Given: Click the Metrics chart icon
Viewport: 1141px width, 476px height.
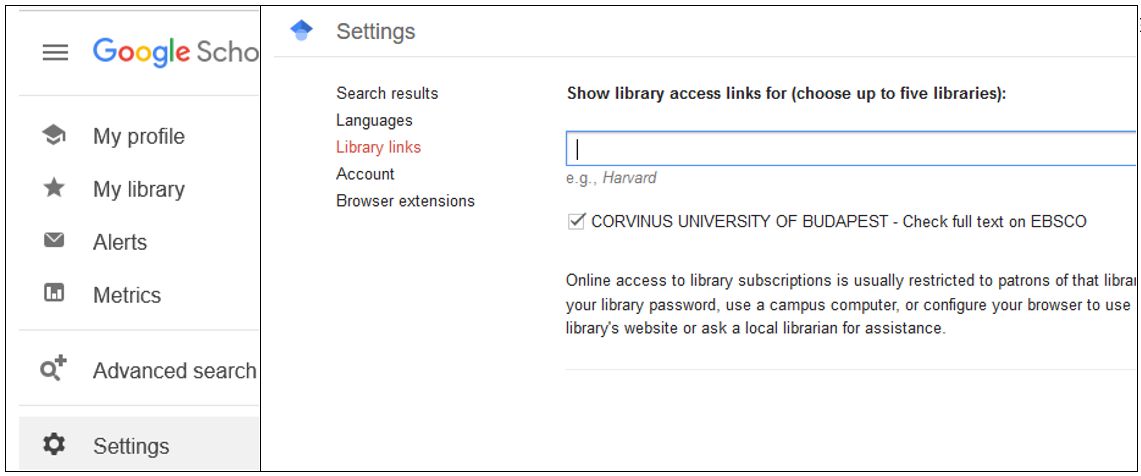Looking at the screenshot, I should [x=54, y=294].
